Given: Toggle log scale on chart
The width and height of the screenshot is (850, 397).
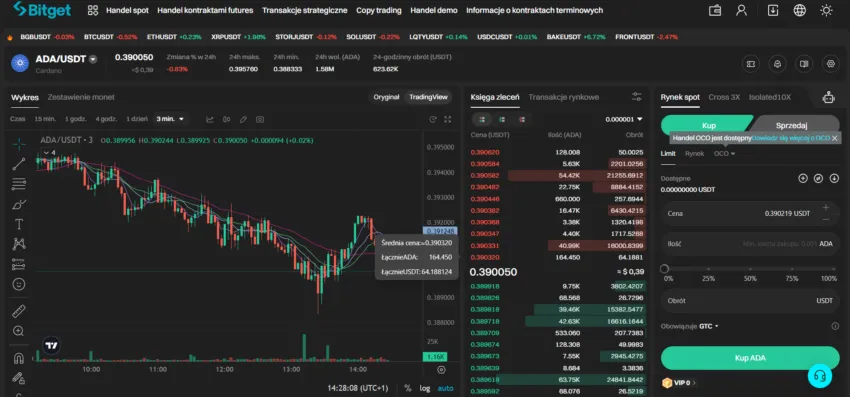Looking at the screenshot, I should [424, 388].
